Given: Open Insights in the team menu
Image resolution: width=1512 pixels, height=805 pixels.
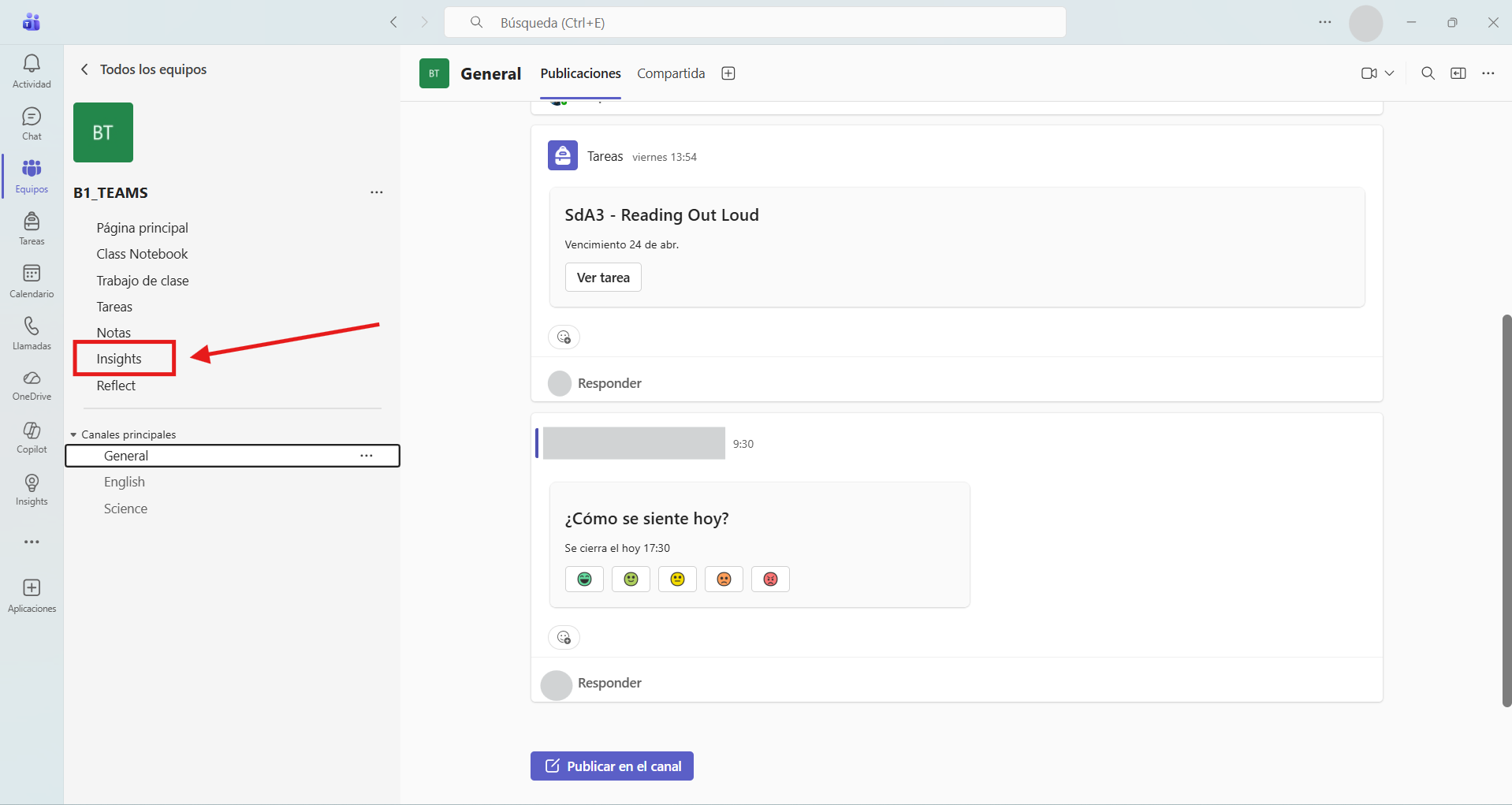Looking at the screenshot, I should 119,359.
